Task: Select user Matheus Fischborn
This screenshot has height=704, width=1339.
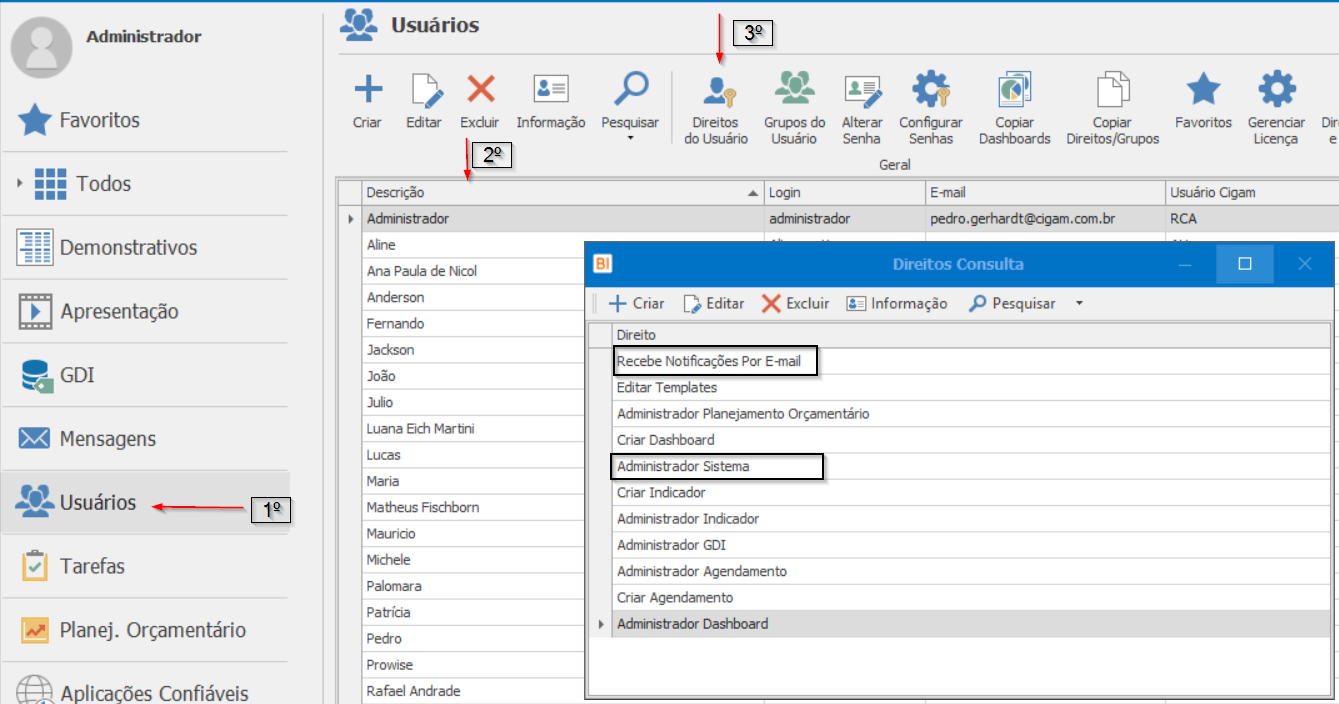Action: (x=473, y=507)
